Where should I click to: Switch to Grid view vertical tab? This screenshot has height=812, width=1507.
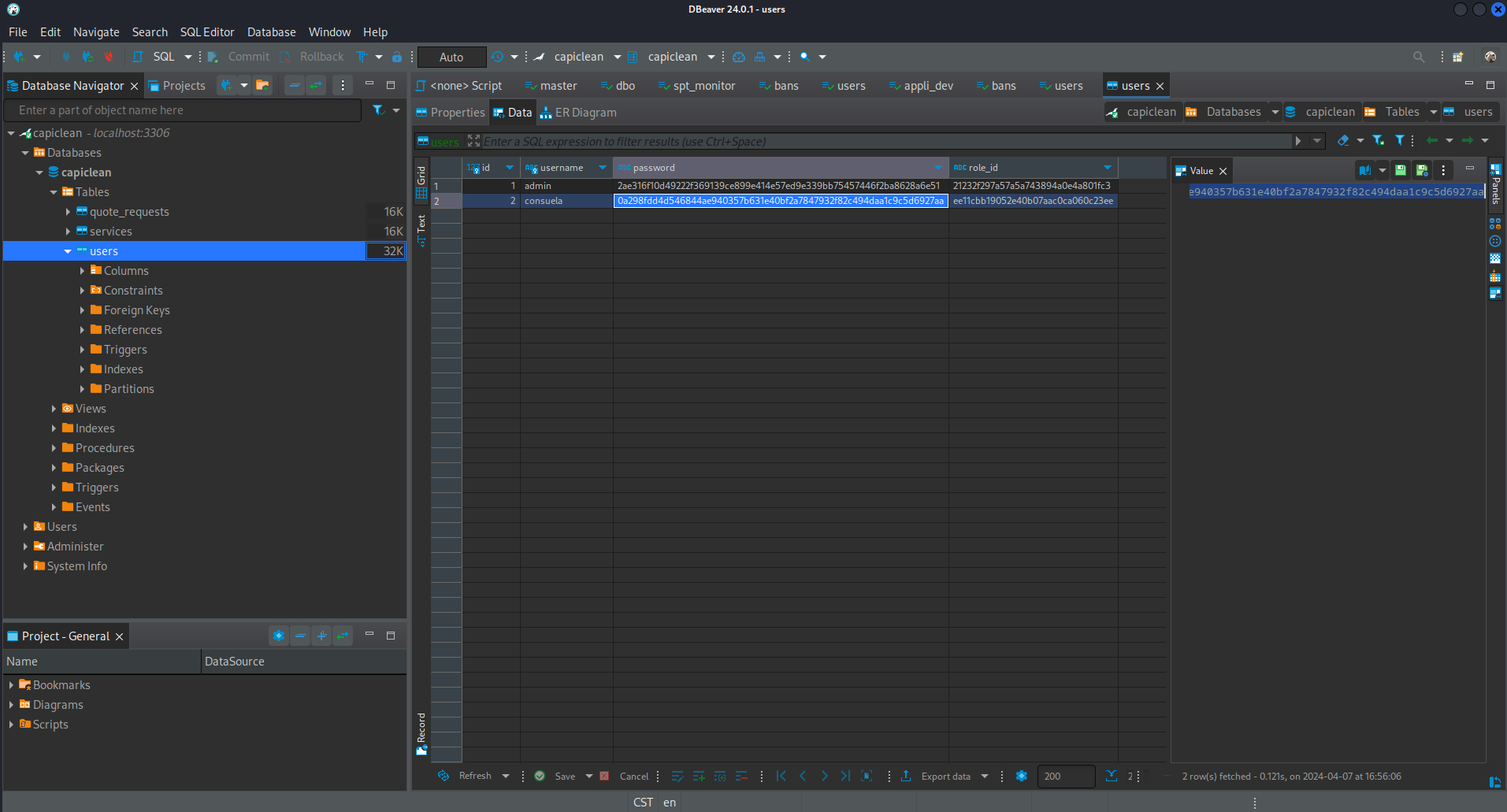[421, 181]
